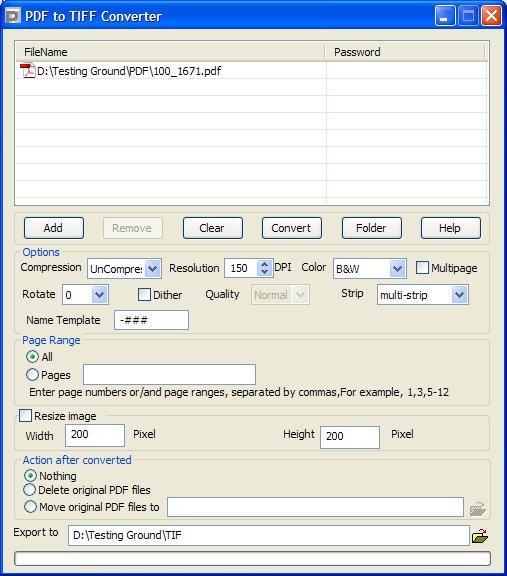Select the D:\Testing Ground\PDF\100_1671.pdf row
Image resolution: width=507 pixels, height=576 pixels.
(x=252, y=71)
